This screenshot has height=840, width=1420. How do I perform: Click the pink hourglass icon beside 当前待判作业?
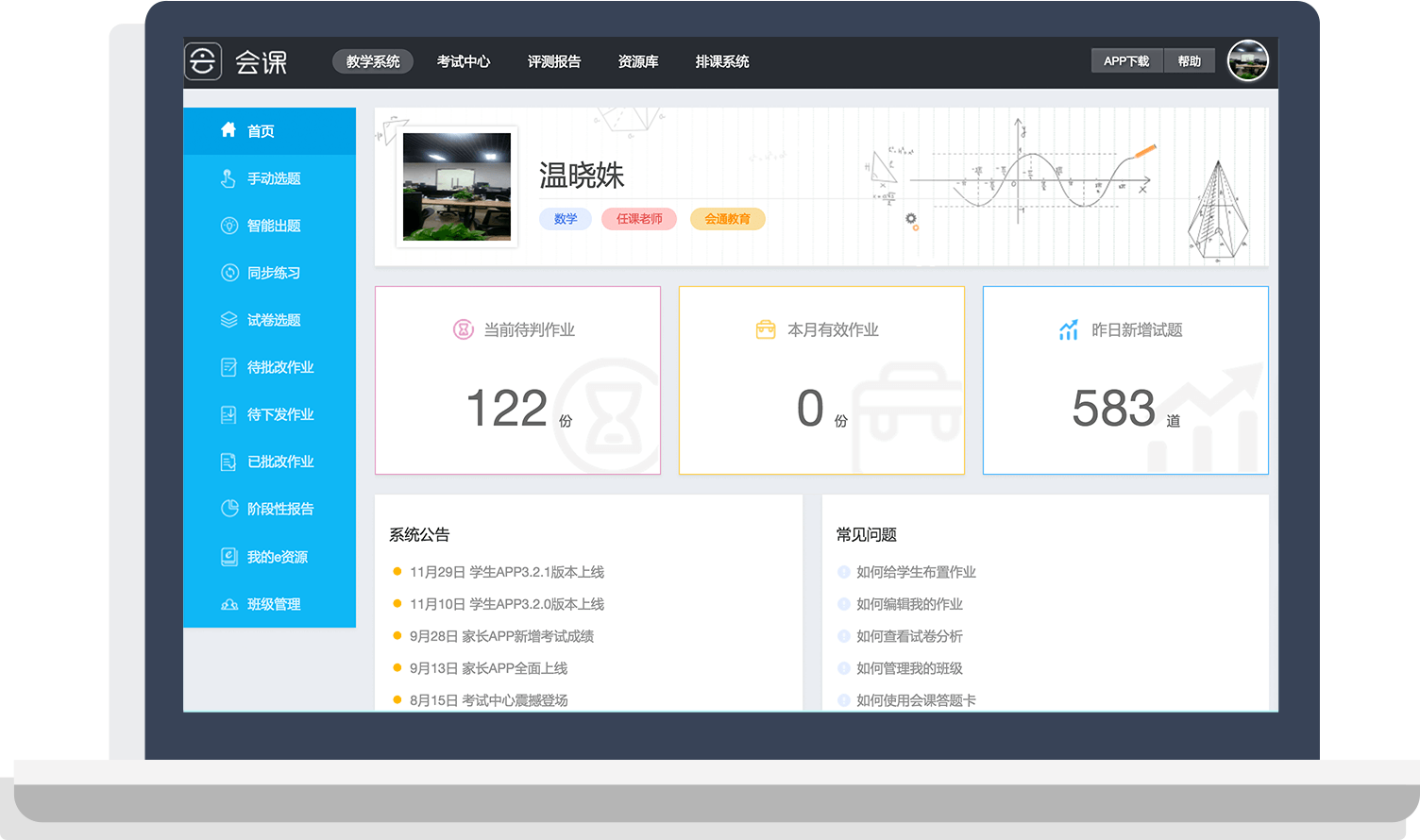(463, 329)
